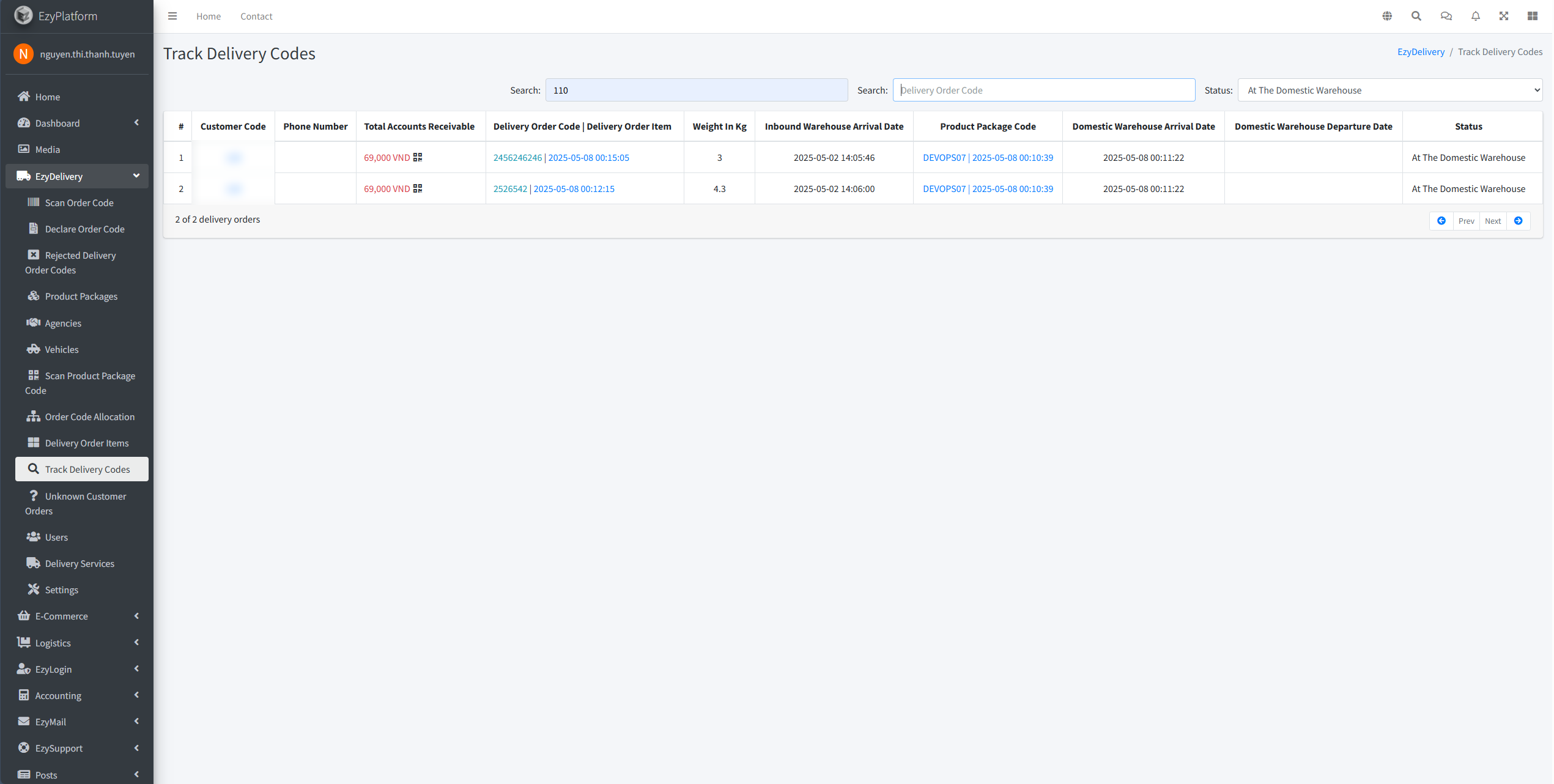Image resolution: width=1554 pixels, height=784 pixels.
Task: Go to next page arrow icon
Action: click(1519, 221)
